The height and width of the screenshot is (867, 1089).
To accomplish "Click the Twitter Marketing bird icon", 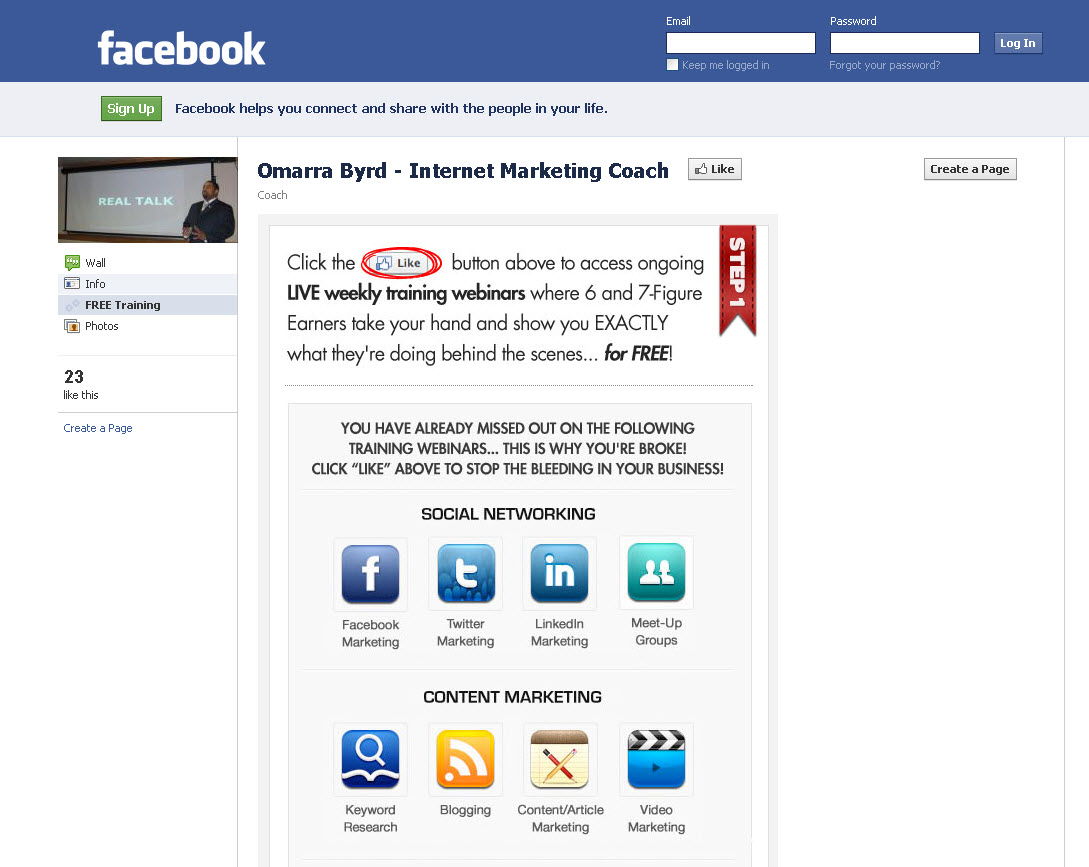I will [465, 573].
